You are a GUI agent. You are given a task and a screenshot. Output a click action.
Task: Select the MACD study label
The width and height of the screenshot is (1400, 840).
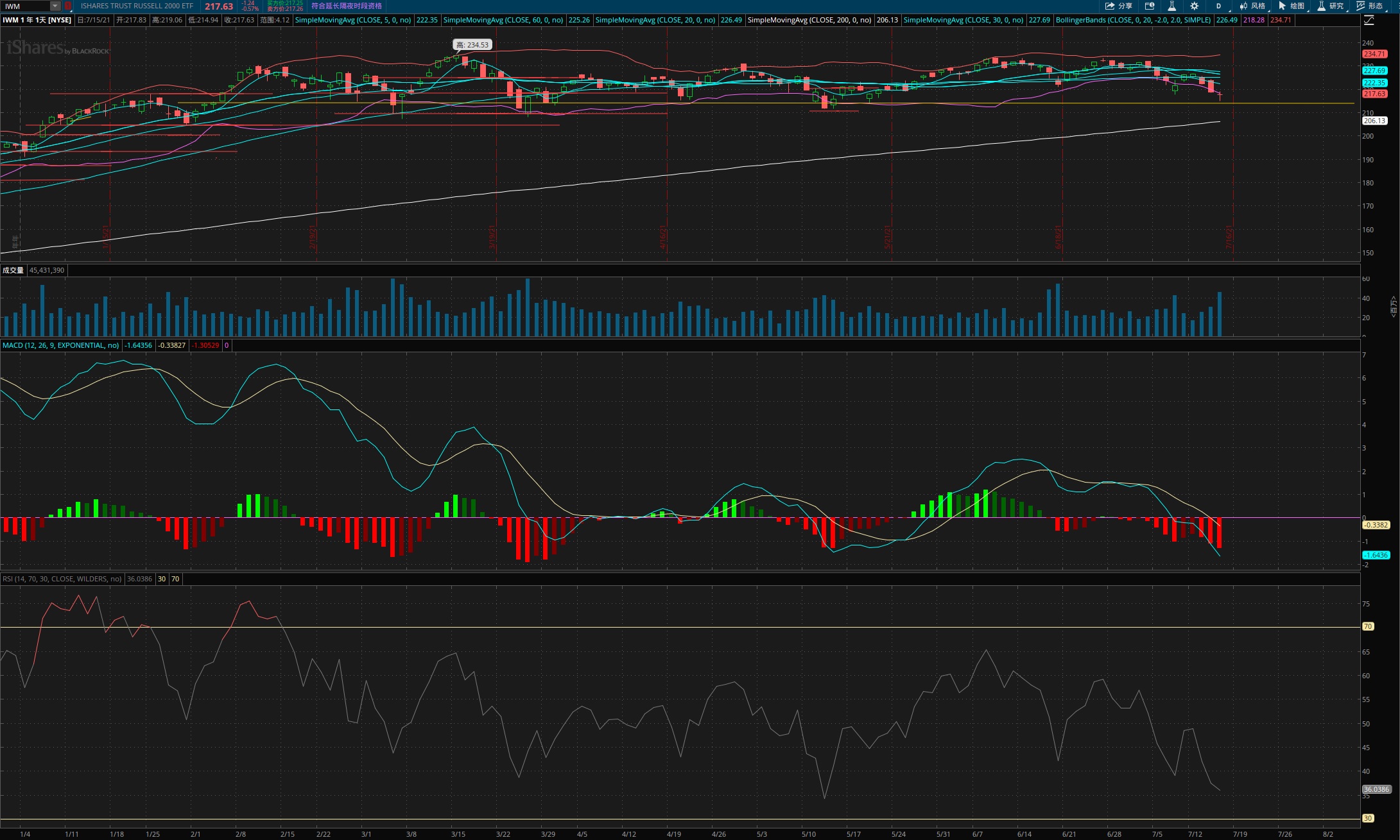coord(60,345)
